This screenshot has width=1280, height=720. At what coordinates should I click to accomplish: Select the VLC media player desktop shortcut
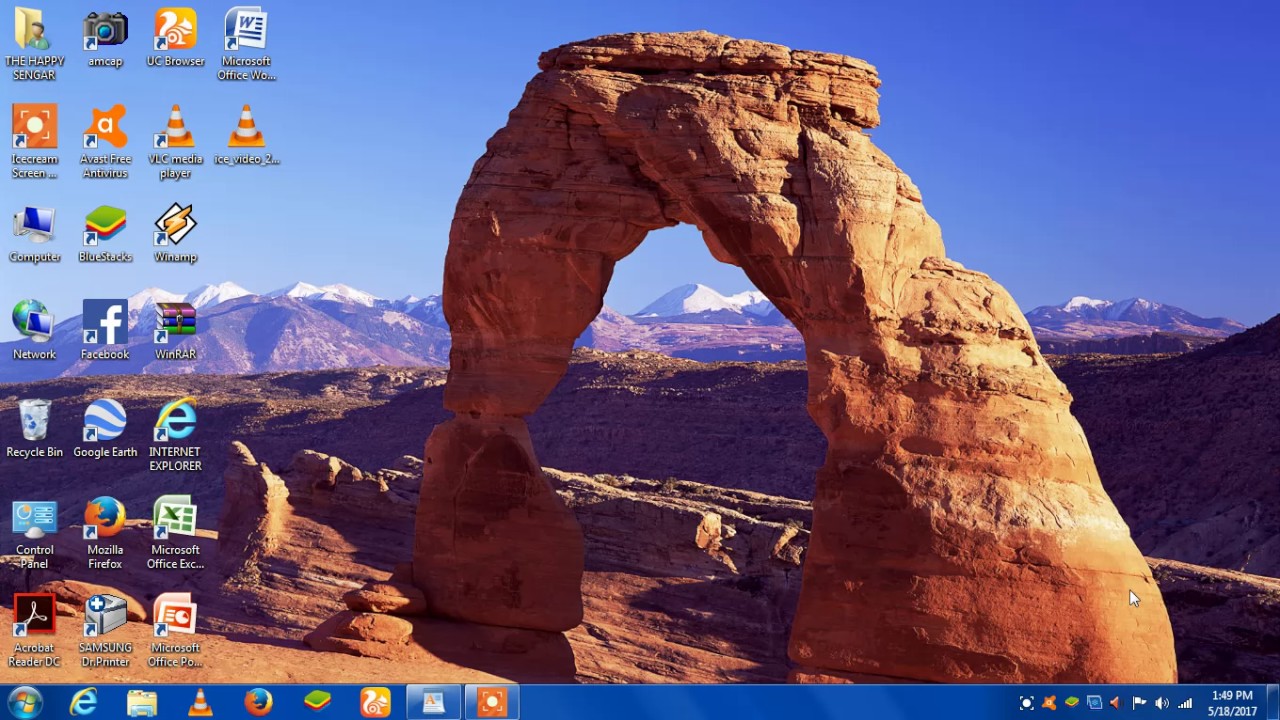pyautogui.click(x=175, y=142)
